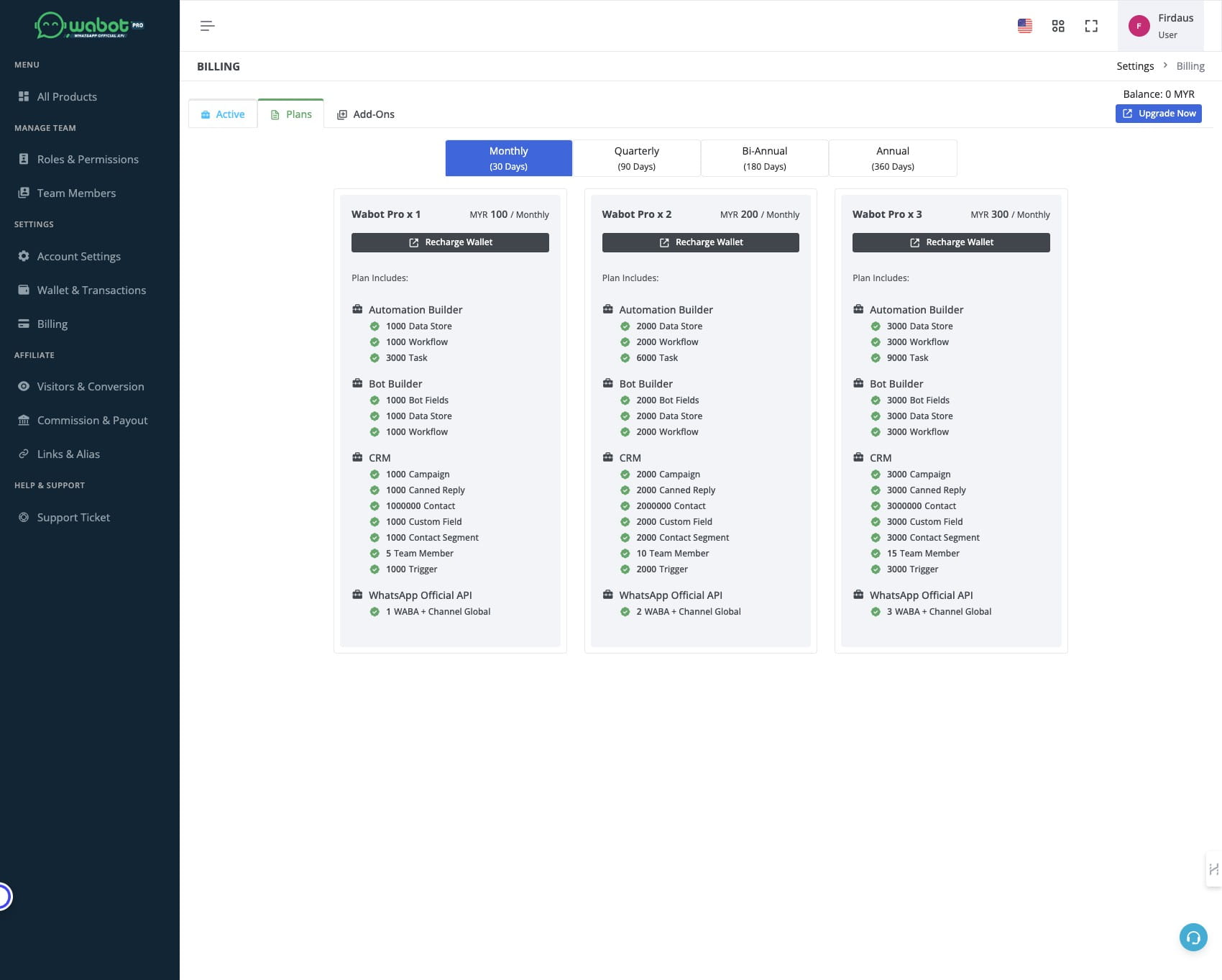Click the right-edge settings panel toggle
This screenshot has height=980, width=1222.
pyautogui.click(x=1213, y=869)
